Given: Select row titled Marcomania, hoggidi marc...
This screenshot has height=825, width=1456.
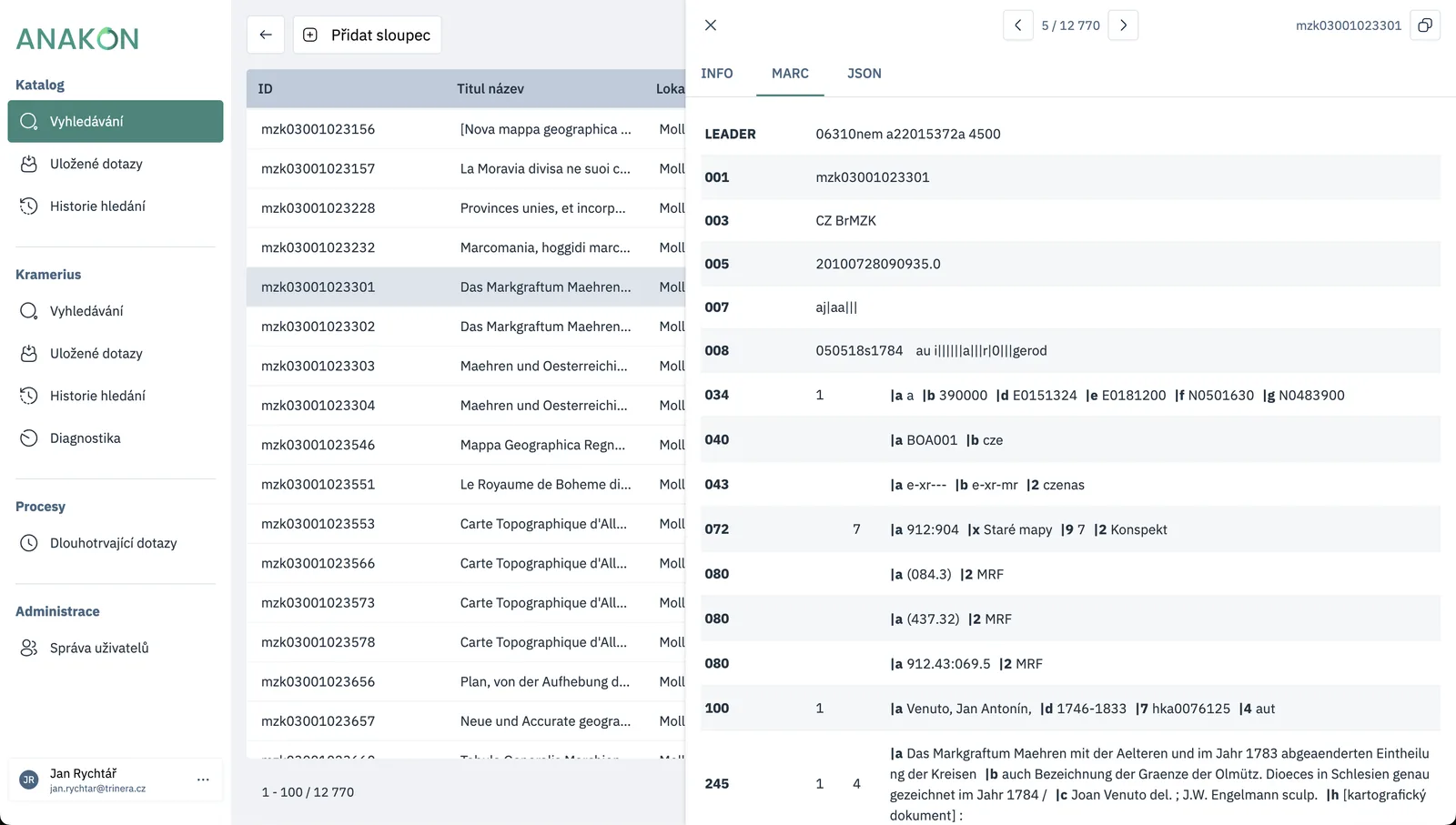Looking at the screenshot, I should (x=466, y=247).
